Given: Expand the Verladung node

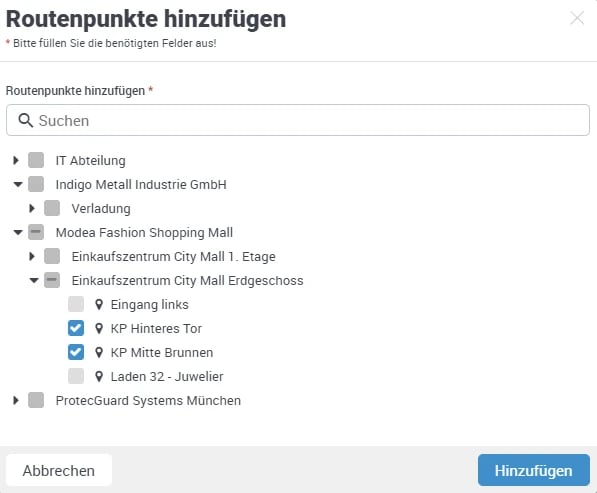Looking at the screenshot, I should (32, 208).
